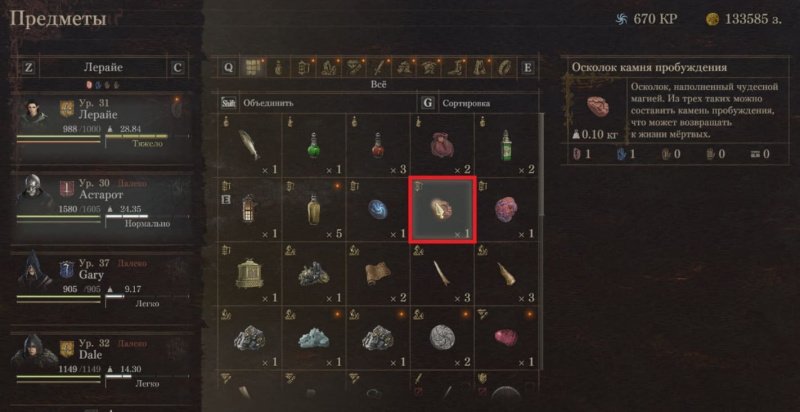800x412 pixels.
Task: Switch to next character with C button
Action: pos(177,68)
